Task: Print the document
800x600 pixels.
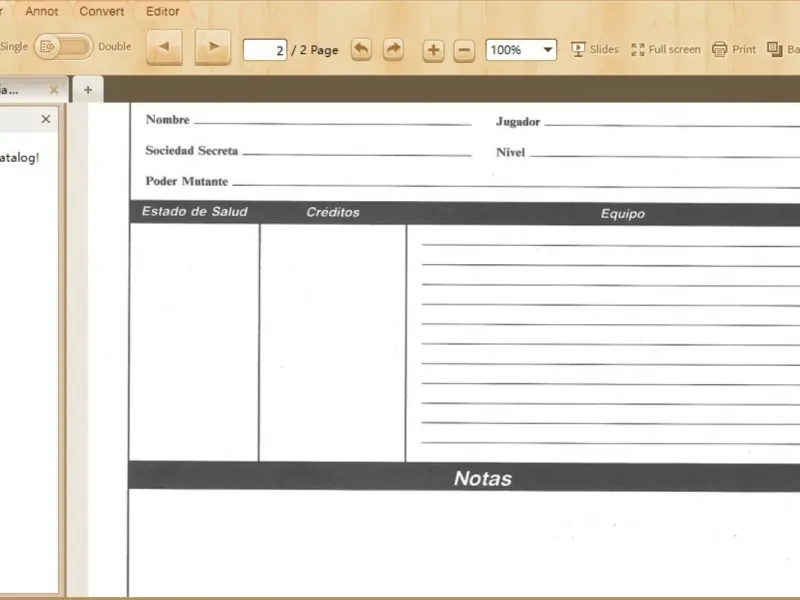Action: click(x=734, y=49)
